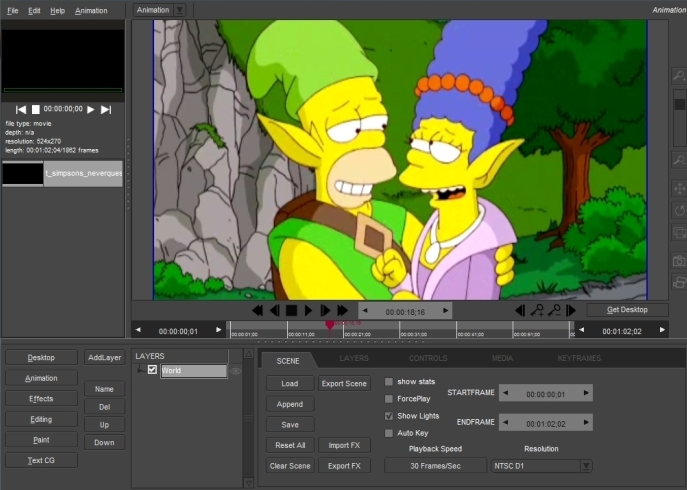Viewport: 687px width, 490px height.
Task: Select the pan/move view icon
Action: coord(679,187)
